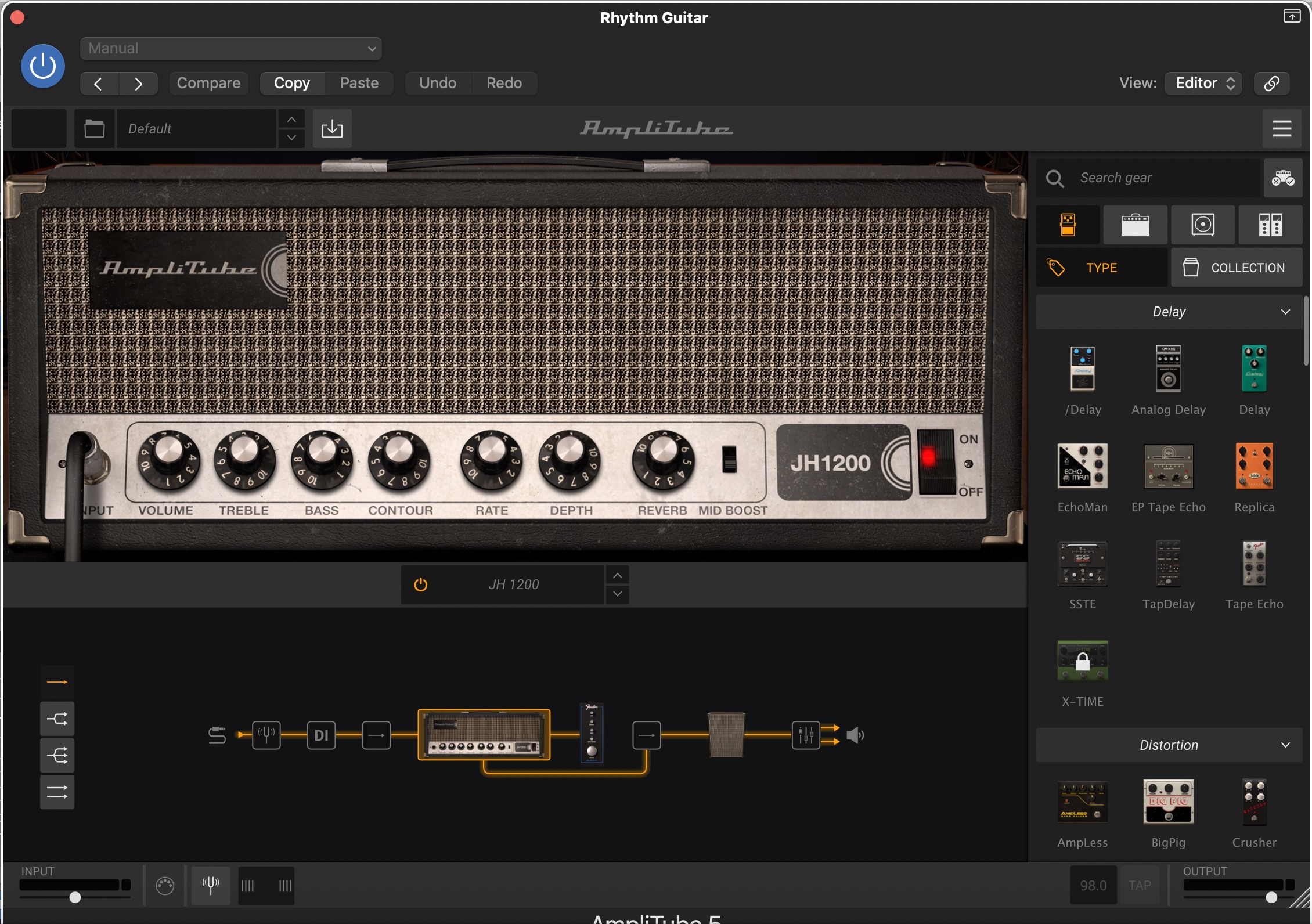Select previous amp model up arrow

618,575
